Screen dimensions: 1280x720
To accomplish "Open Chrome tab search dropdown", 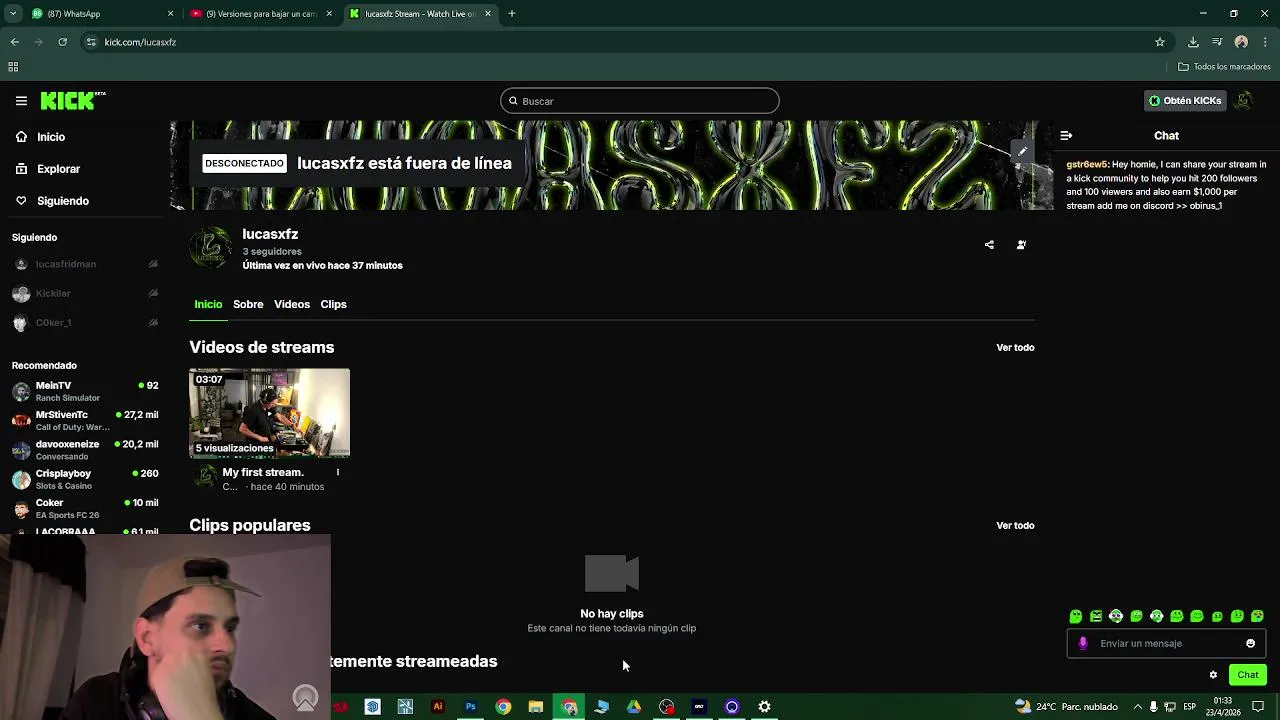I will (x=13, y=14).
